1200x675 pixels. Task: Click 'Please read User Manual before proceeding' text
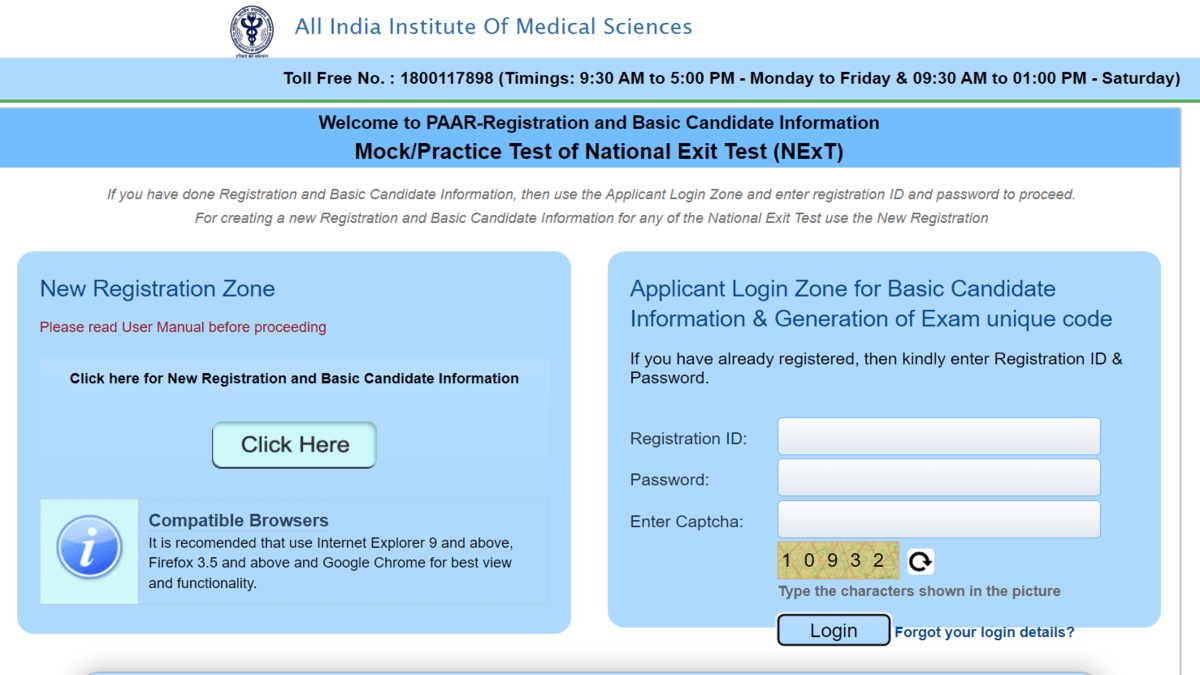183,327
